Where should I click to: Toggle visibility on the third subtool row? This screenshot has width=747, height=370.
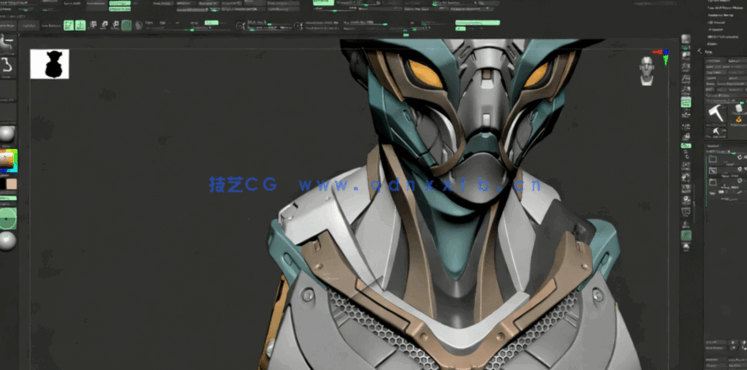[x=740, y=180]
